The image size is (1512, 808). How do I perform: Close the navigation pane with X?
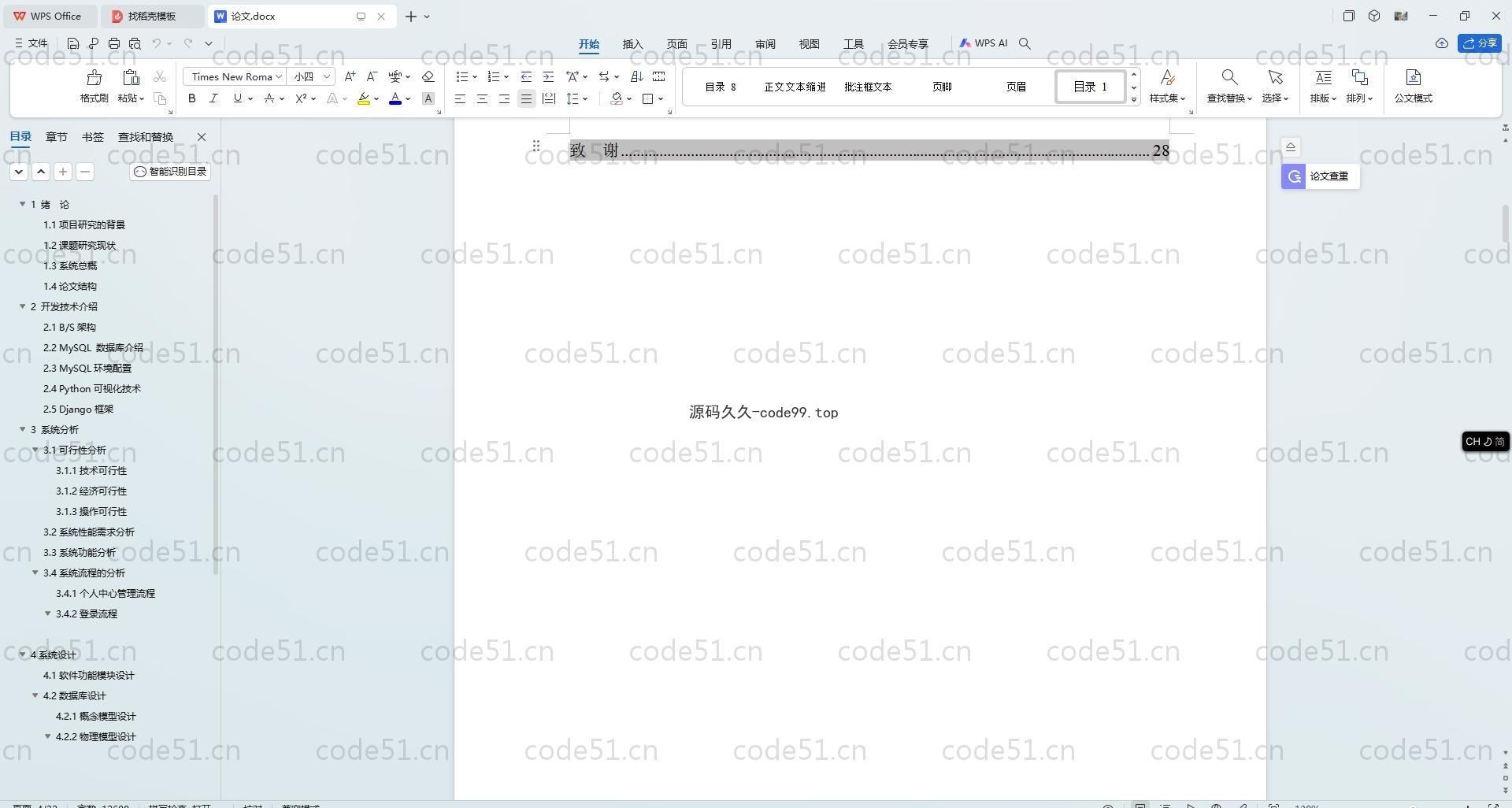(x=202, y=137)
